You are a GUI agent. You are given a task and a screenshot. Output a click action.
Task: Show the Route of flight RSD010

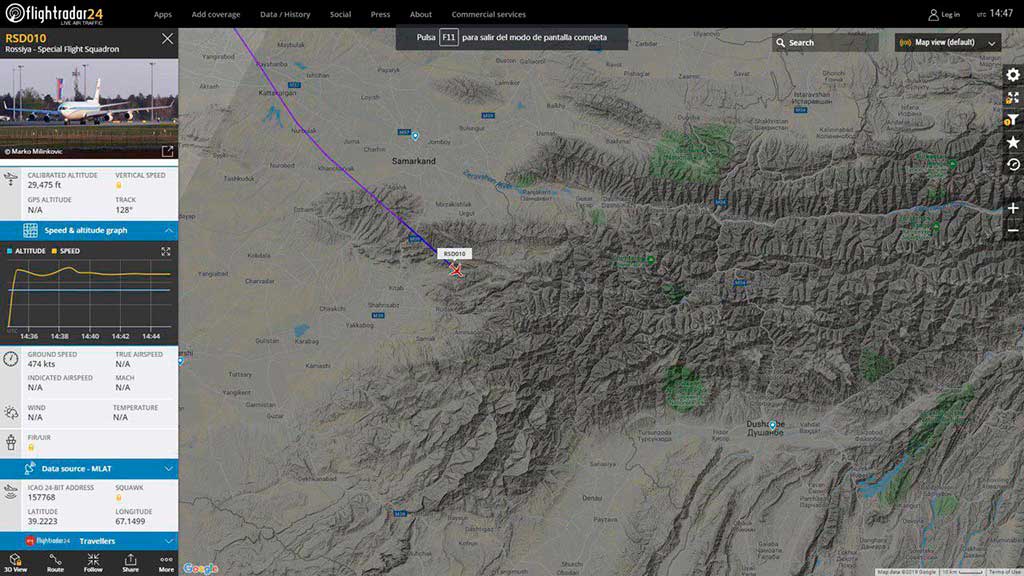click(x=56, y=563)
